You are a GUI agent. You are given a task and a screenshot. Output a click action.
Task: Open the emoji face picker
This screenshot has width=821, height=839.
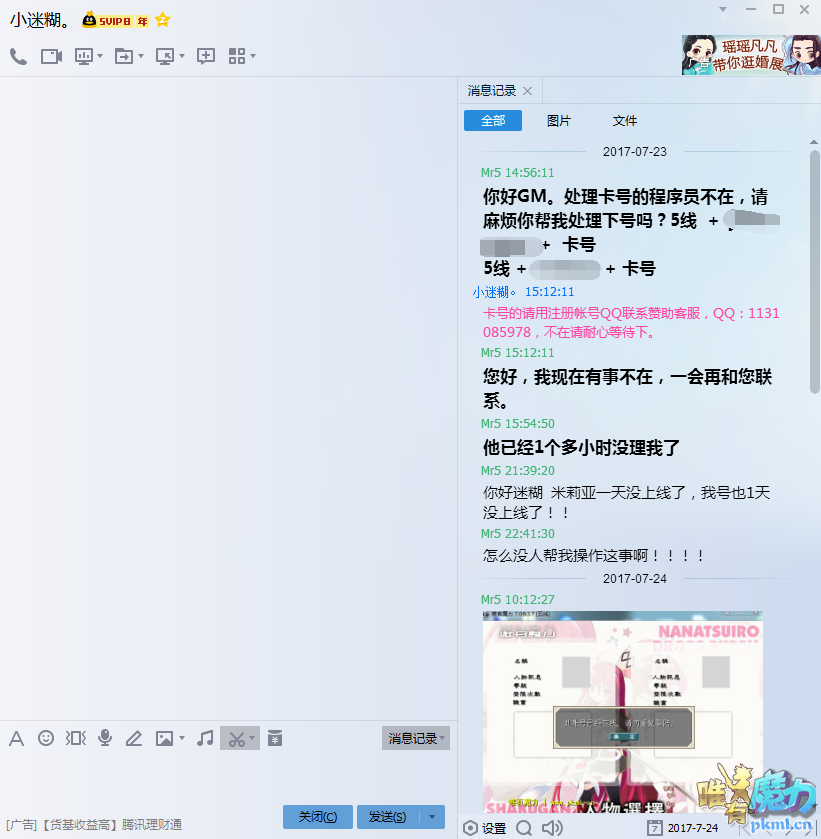[x=46, y=738]
